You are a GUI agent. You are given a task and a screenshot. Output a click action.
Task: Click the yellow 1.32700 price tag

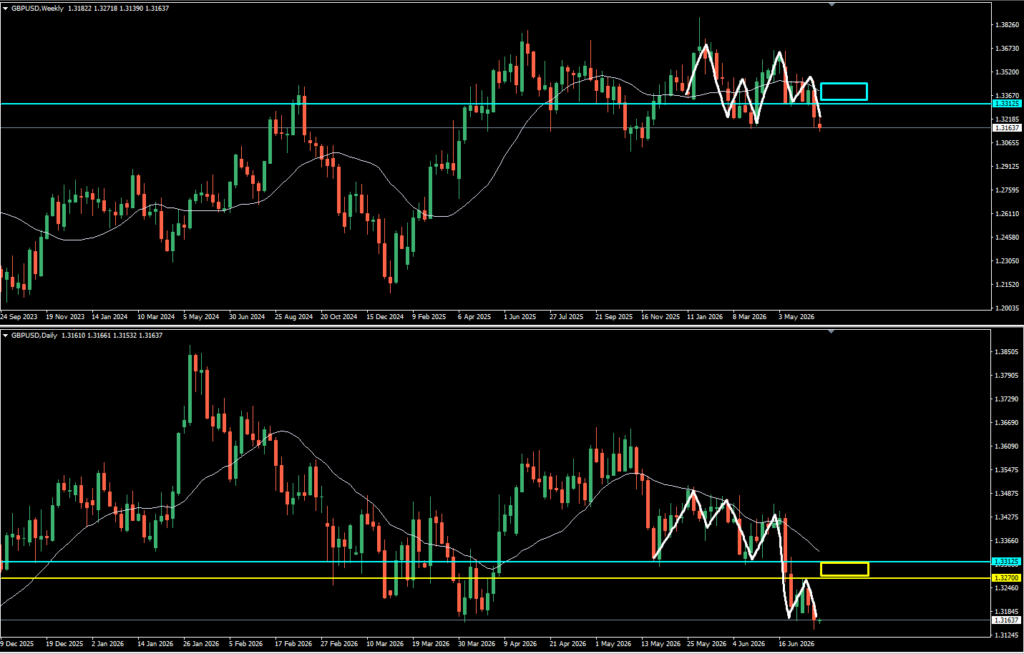(x=1007, y=578)
